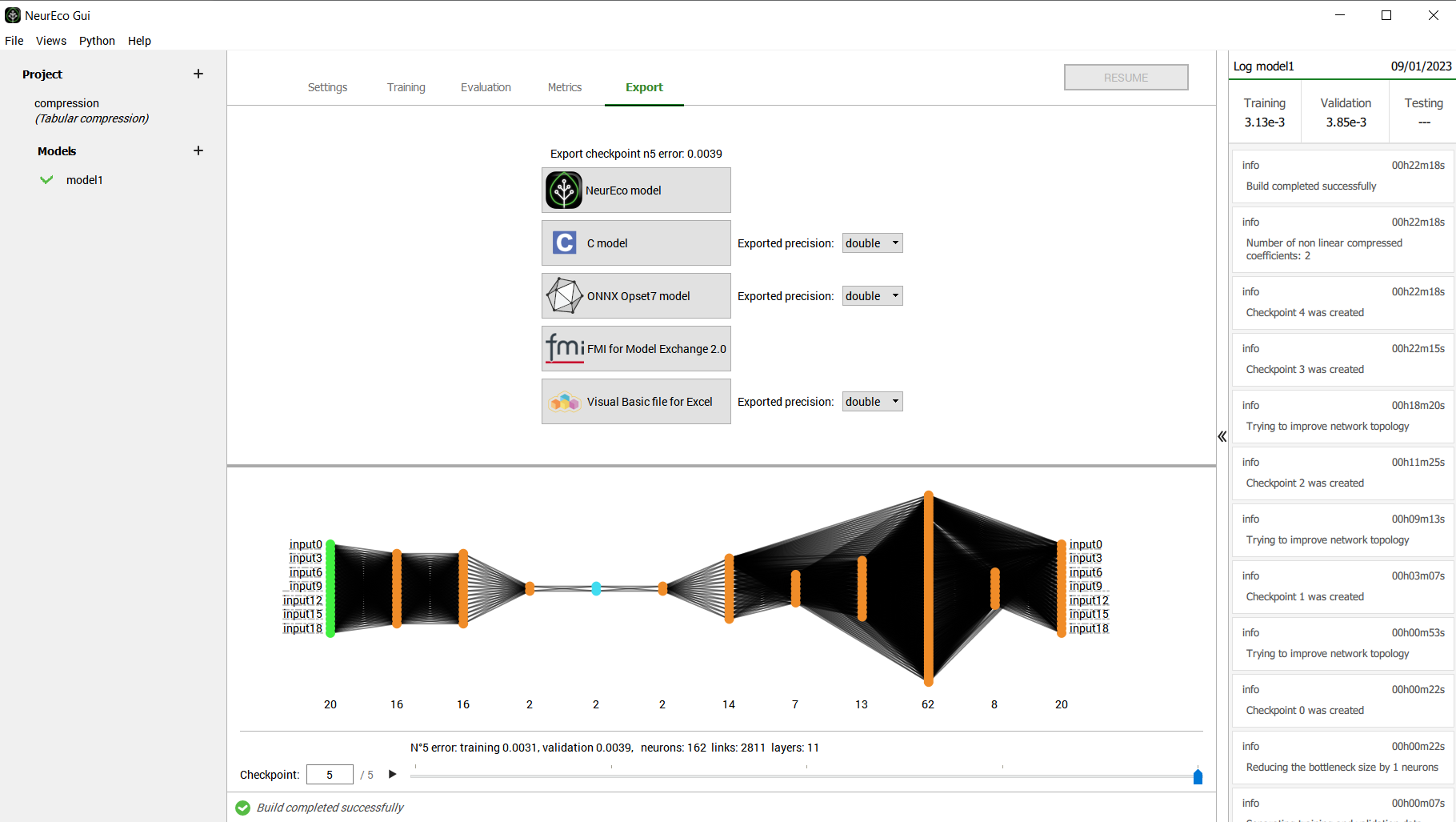Image resolution: width=1456 pixels, height=822 pixels.
Task: Export Visual Basic file for Excel
Action: click(x=636, y=402)
